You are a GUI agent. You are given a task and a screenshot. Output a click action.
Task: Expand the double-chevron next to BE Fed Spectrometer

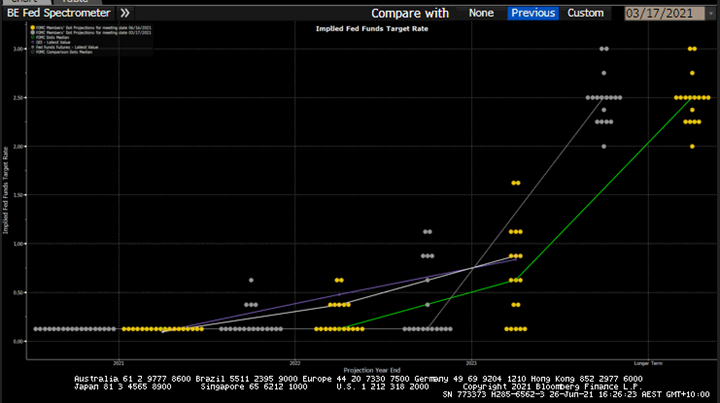pos(125,13)
